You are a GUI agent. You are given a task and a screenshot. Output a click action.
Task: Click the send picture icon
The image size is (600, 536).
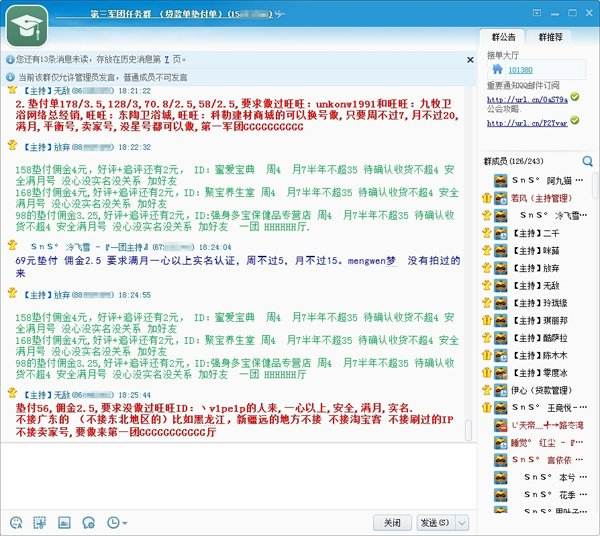tap(63, 523)
